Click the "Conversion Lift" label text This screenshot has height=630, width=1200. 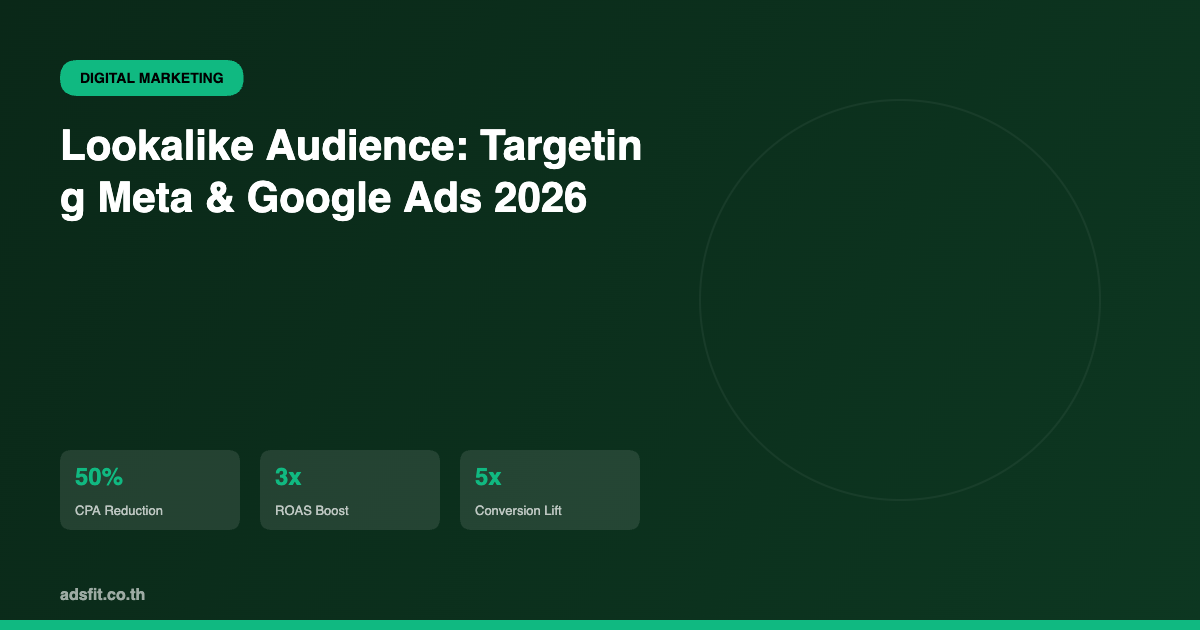518,510
